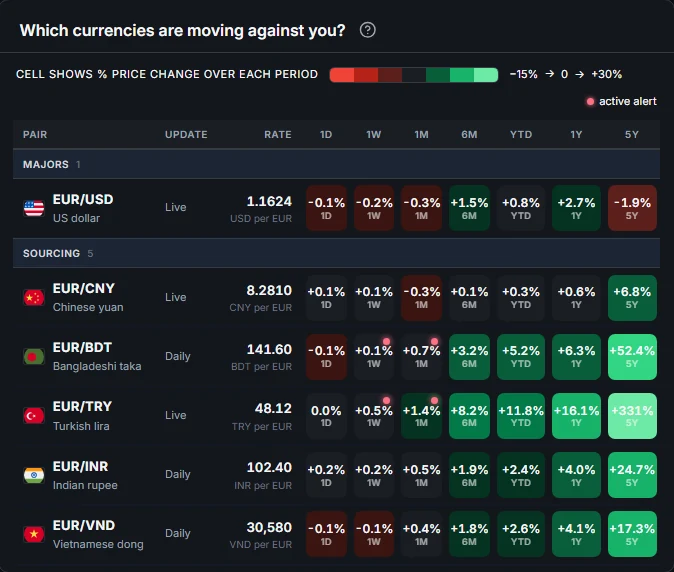Select the EUR/BDT YTD cell showing +5.2%

[x=521, y=357]
